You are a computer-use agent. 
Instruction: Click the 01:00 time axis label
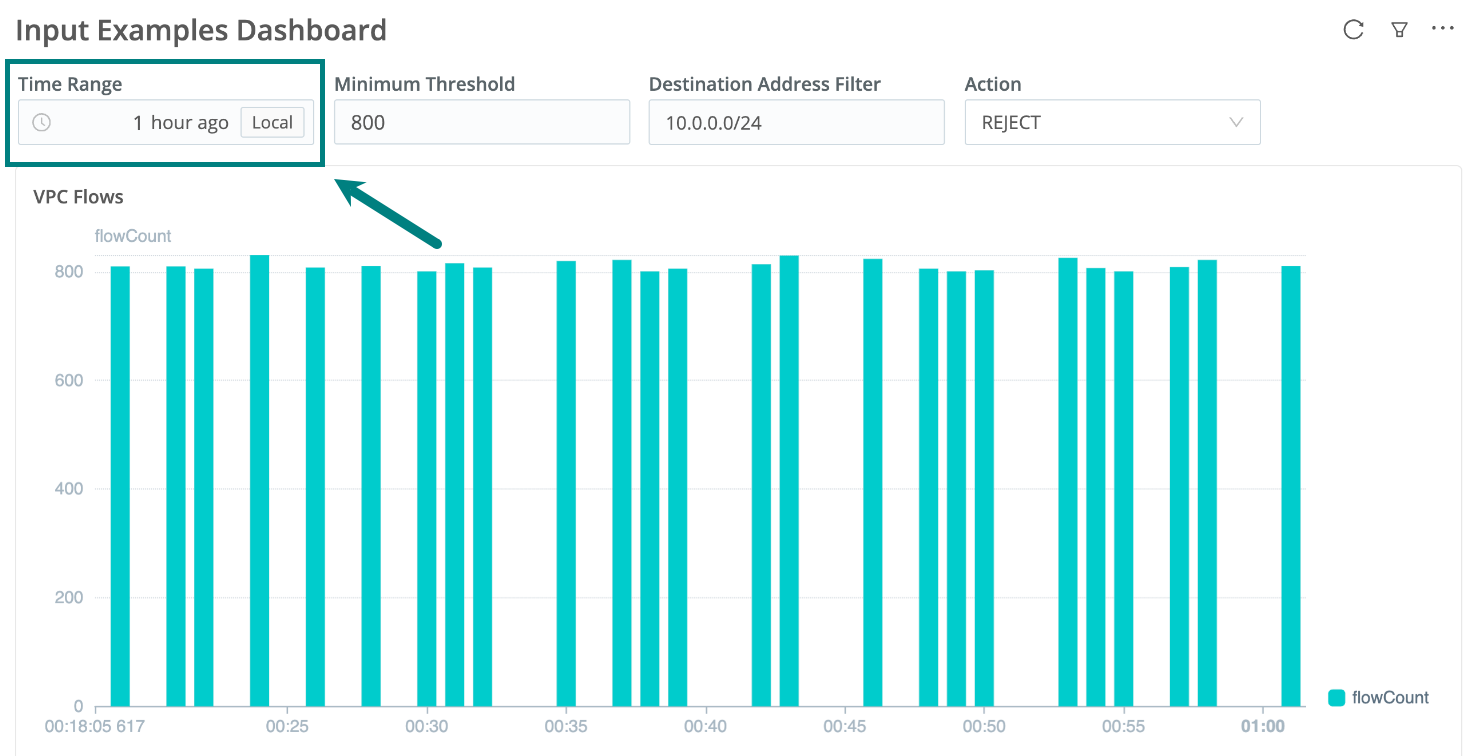(x=1263, y=726)
